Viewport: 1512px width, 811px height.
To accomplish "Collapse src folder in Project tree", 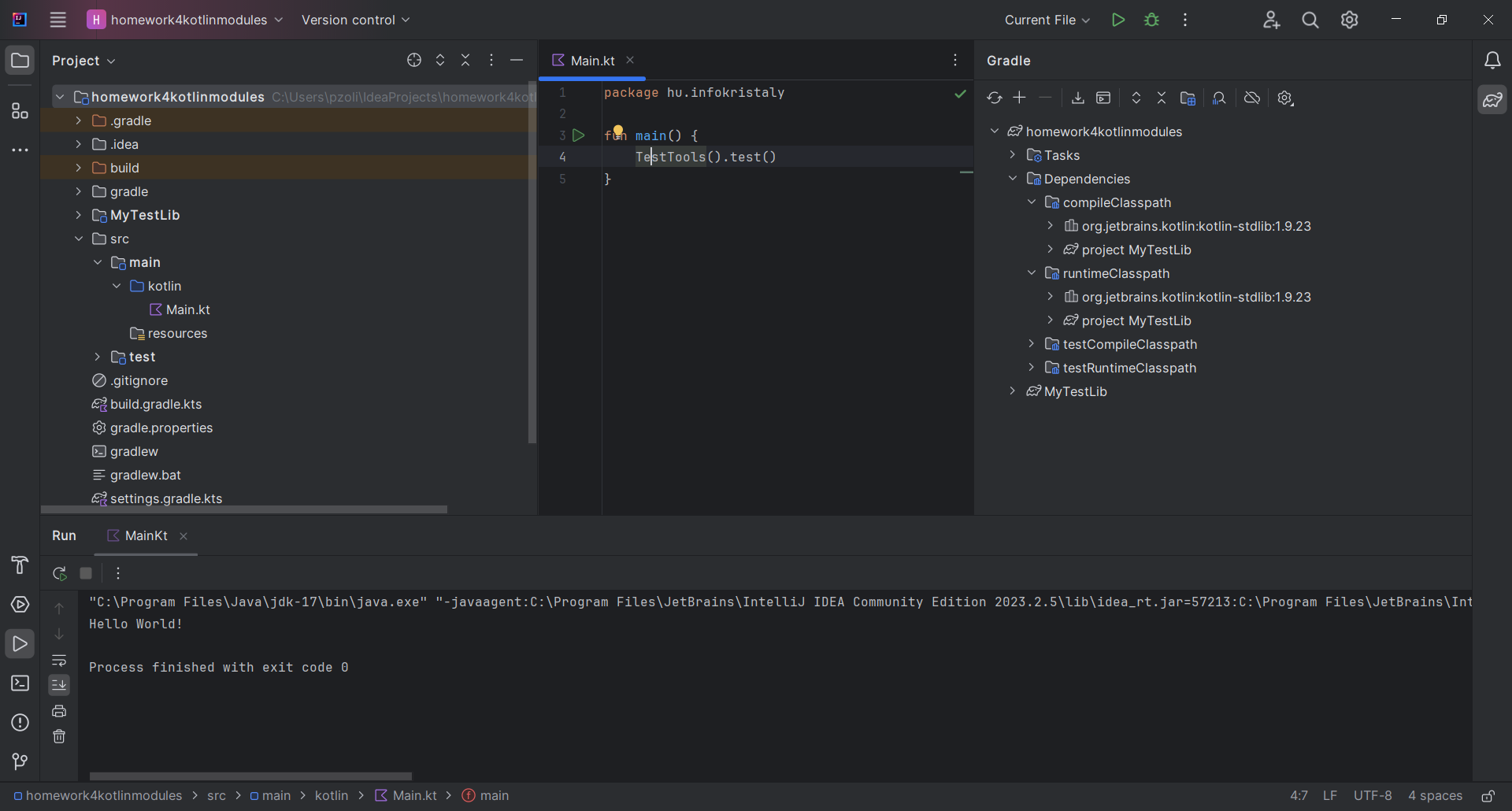I will [x=78, y=239].
